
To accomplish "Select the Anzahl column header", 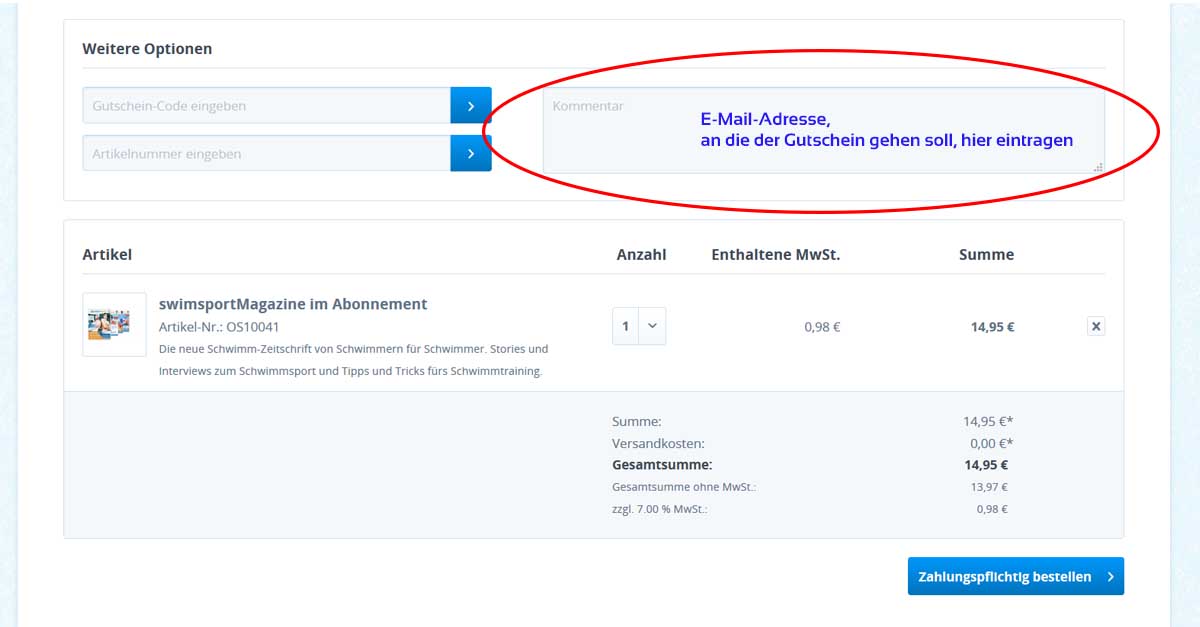I will (641, 255).
